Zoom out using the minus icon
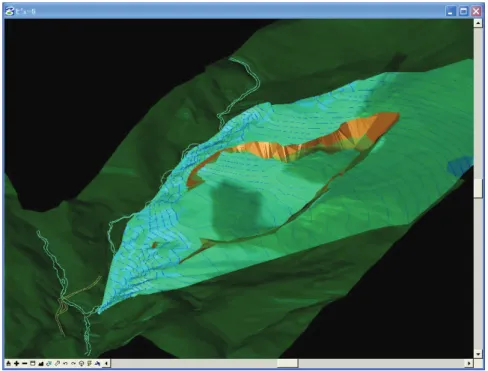The height and width of the screenshot is (371, 488). click(x=25, y=363)
